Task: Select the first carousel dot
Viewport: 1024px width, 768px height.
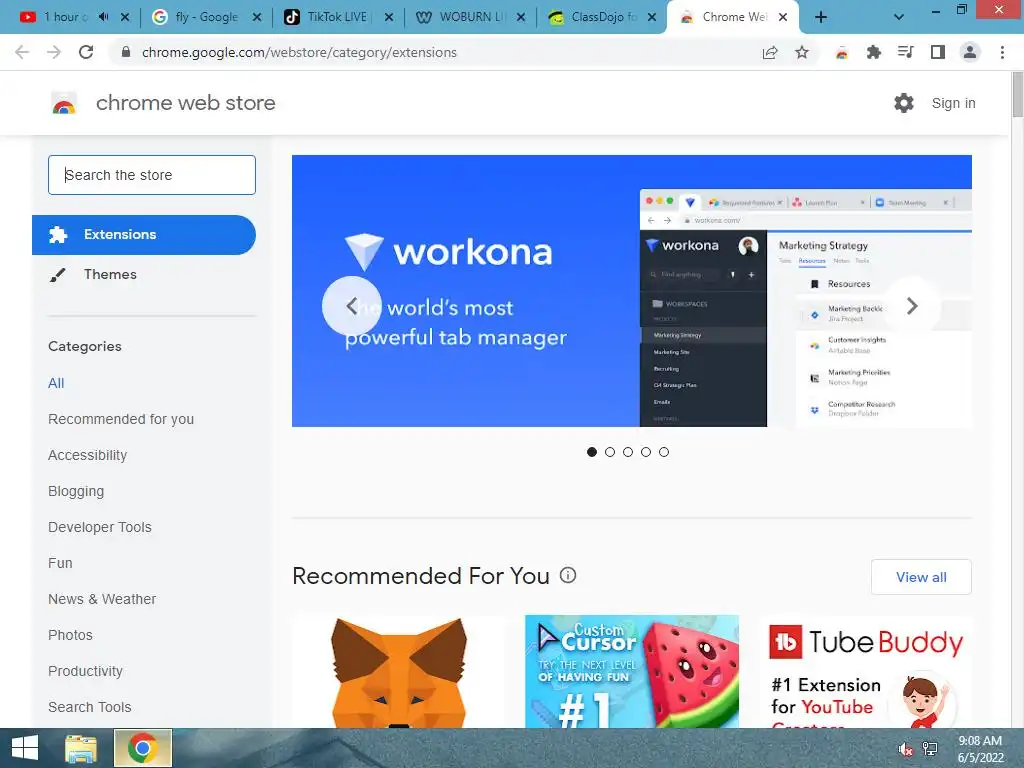Action: [x=592, y=452]
